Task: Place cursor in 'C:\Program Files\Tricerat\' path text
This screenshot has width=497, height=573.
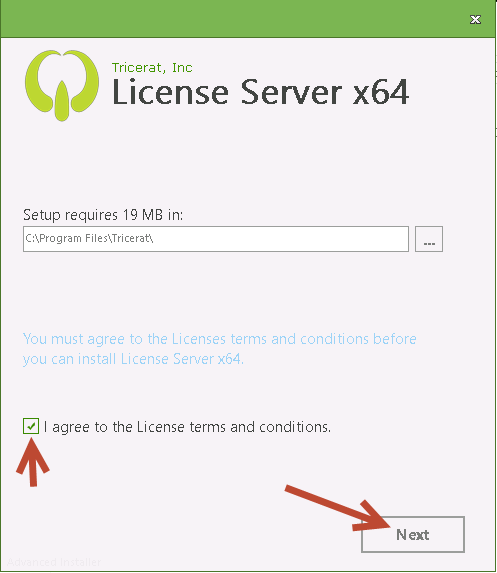Action: (89, 238)
